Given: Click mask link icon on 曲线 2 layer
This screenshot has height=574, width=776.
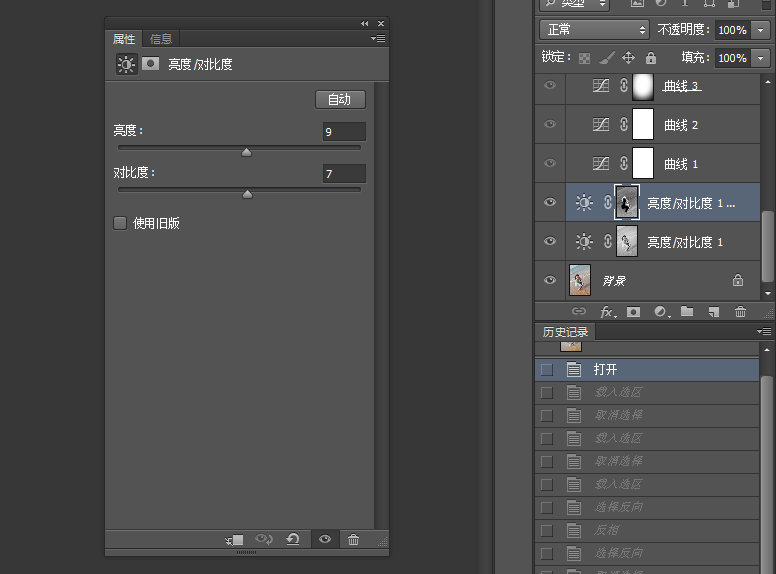Looking at the screenshot, I should tap(624, 124).
